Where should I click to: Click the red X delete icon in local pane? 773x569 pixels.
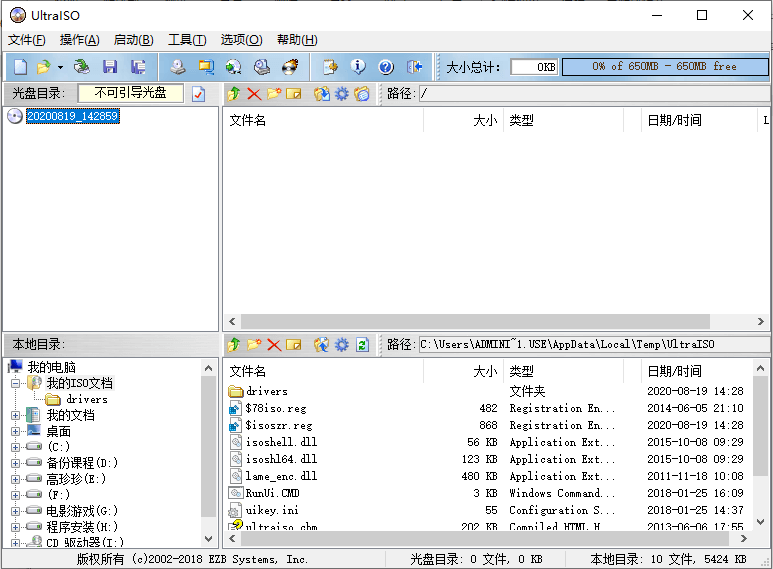click(274, 345)
